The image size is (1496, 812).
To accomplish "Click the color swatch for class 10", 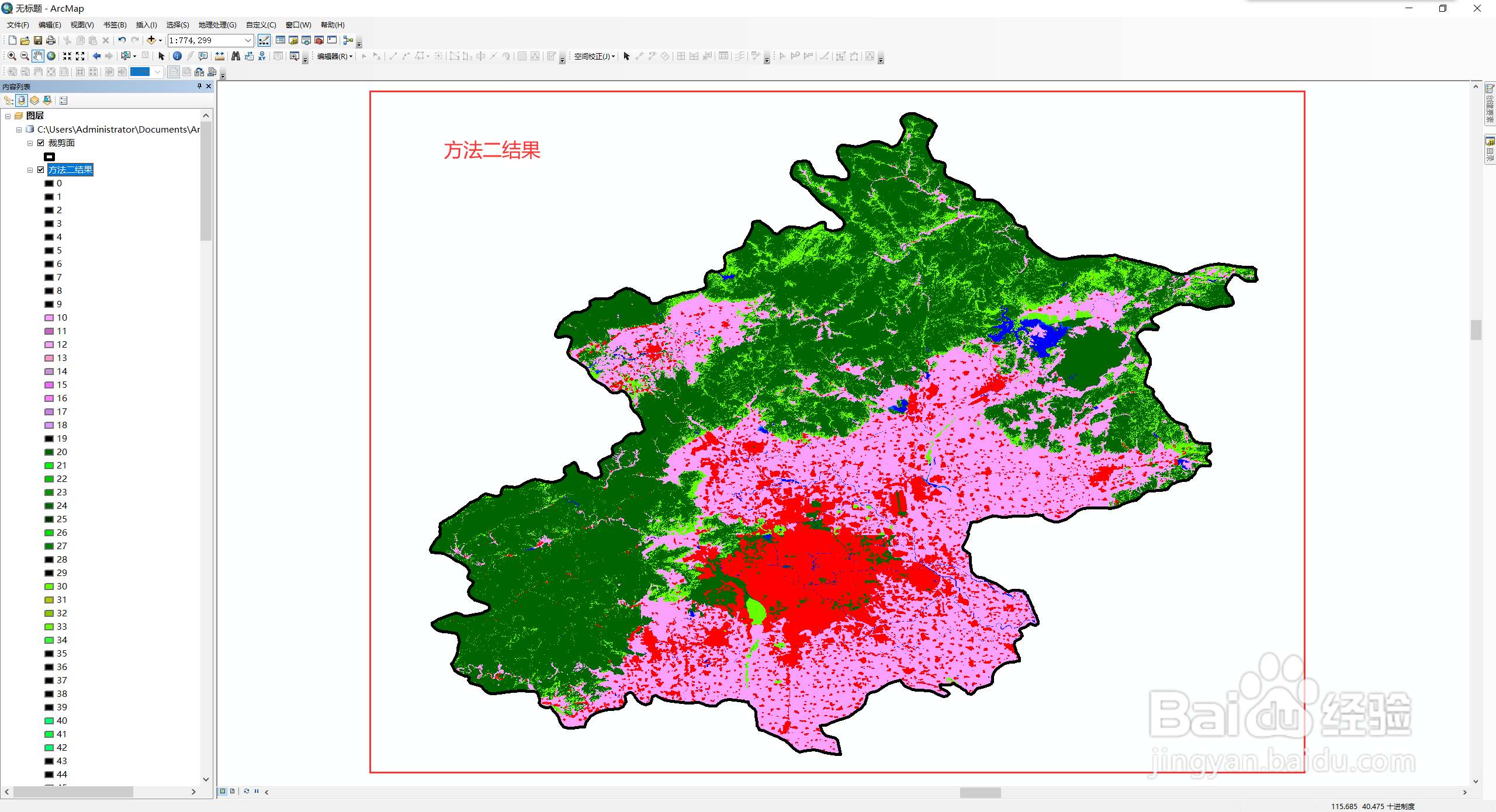I will coord(49,317).
